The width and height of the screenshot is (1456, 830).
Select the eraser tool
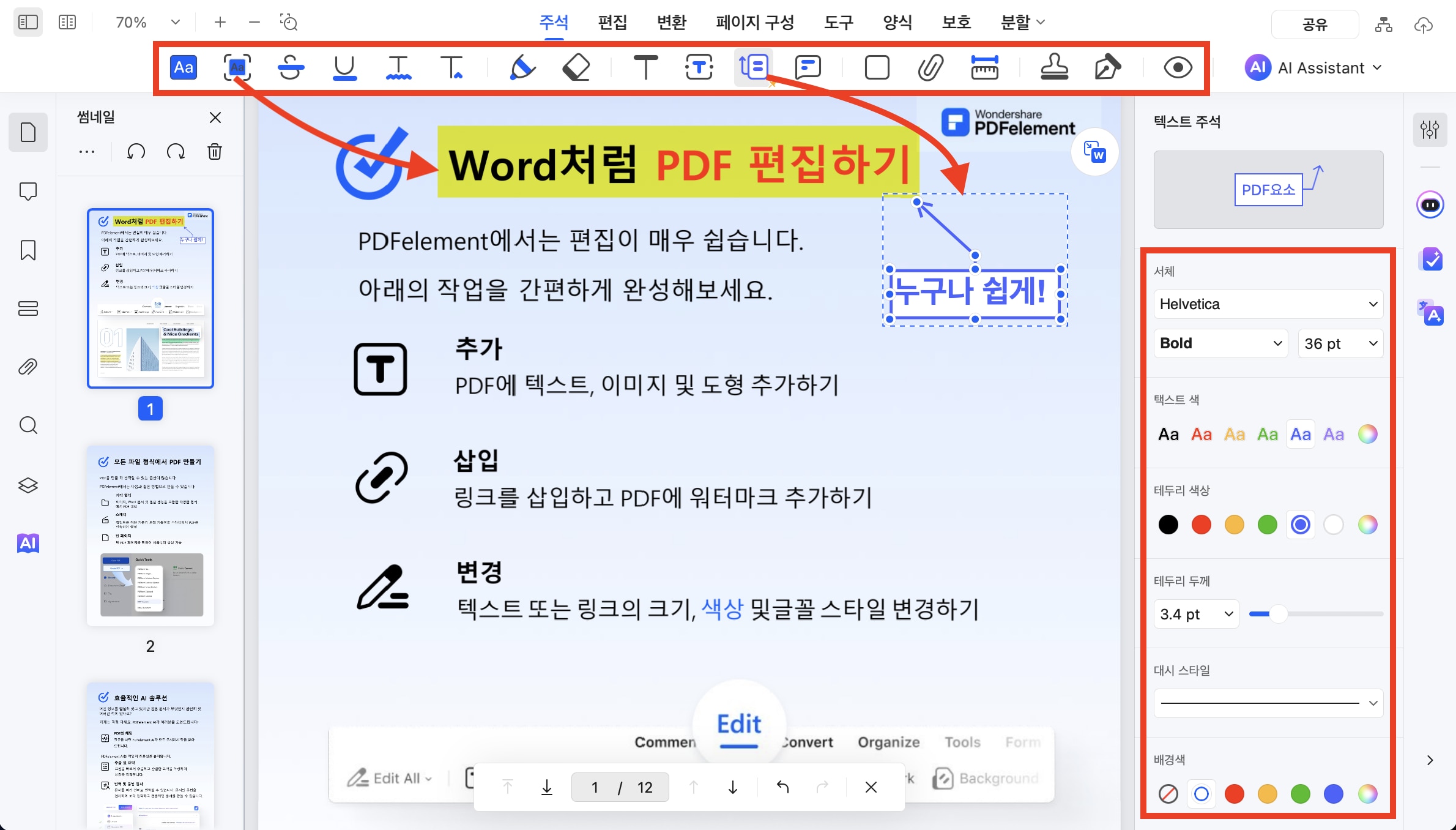pos(576,67)
